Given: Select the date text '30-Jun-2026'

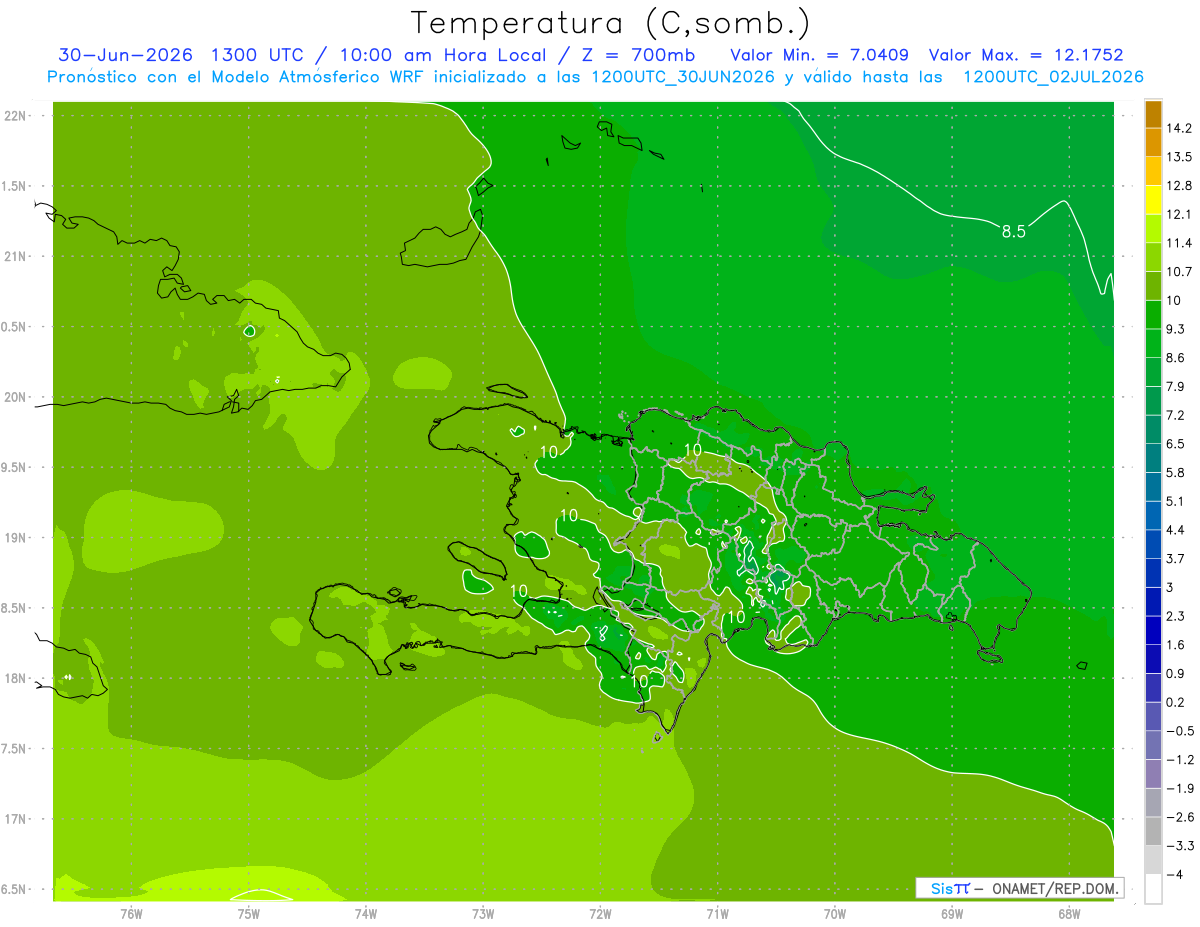Looking at the screenshot, I should coord(125,55).
